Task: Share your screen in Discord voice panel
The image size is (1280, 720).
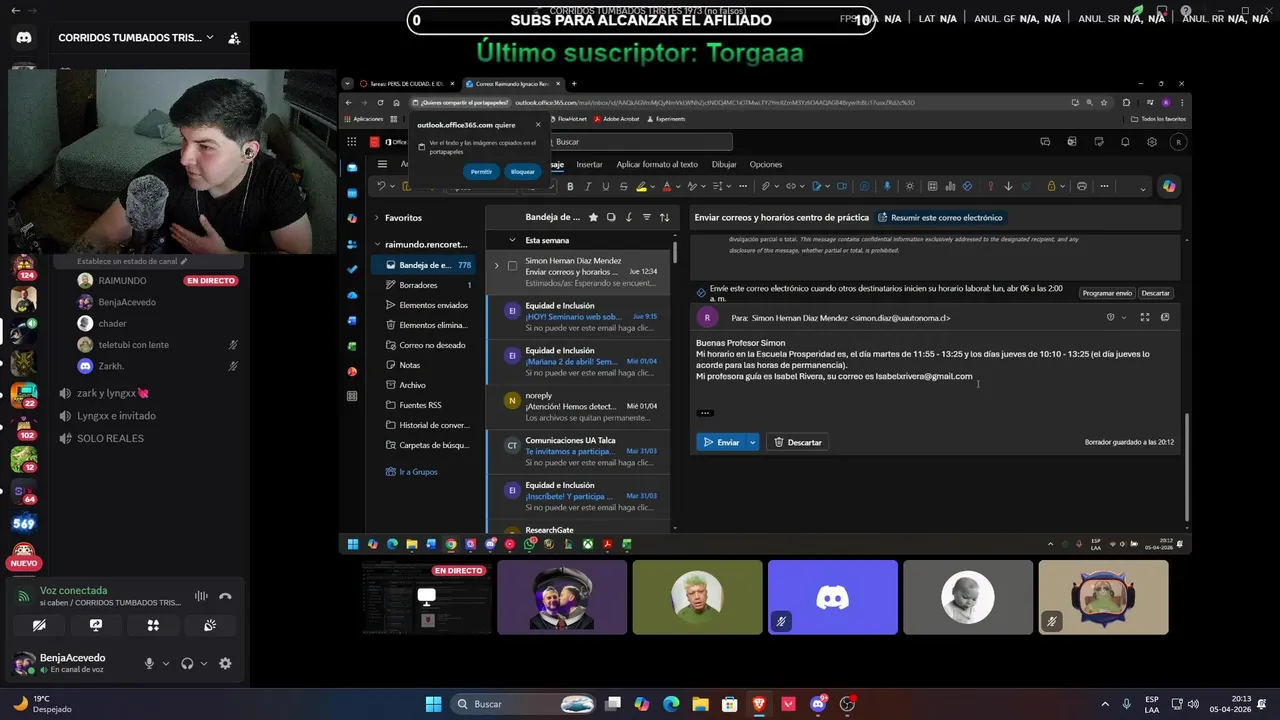Action: [96, 625]
